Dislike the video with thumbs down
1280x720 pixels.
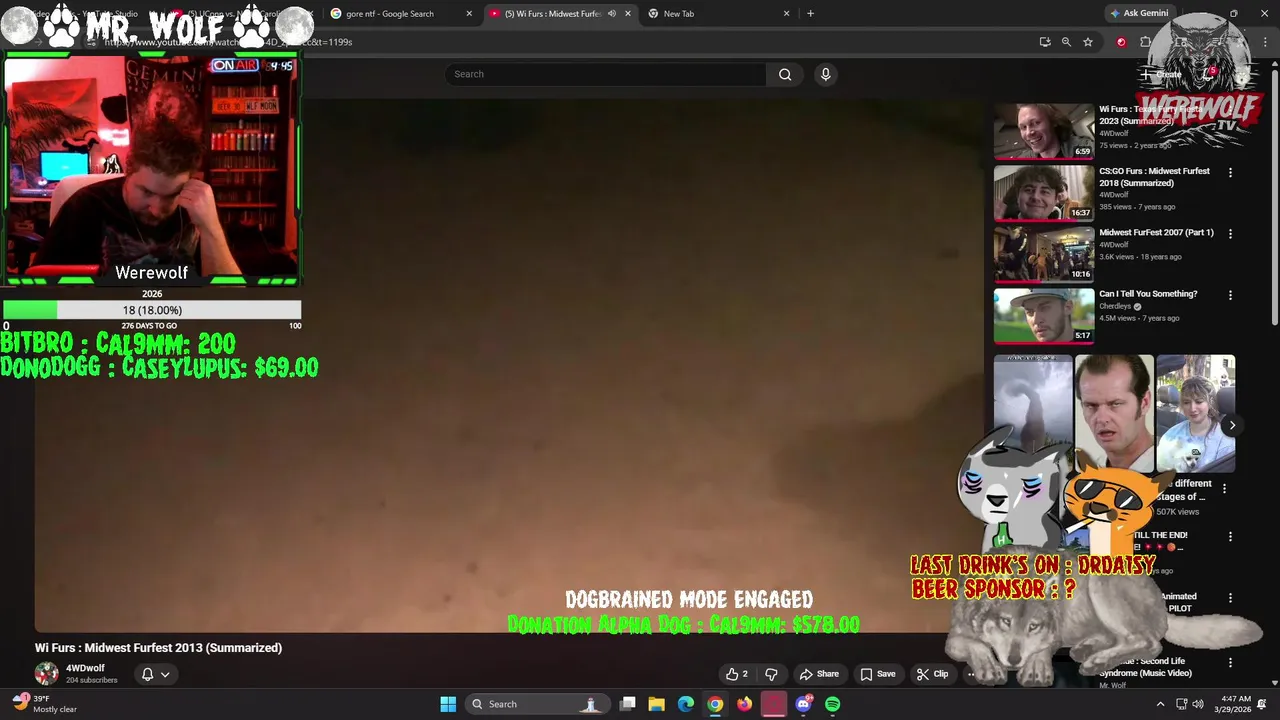(771, 674)
